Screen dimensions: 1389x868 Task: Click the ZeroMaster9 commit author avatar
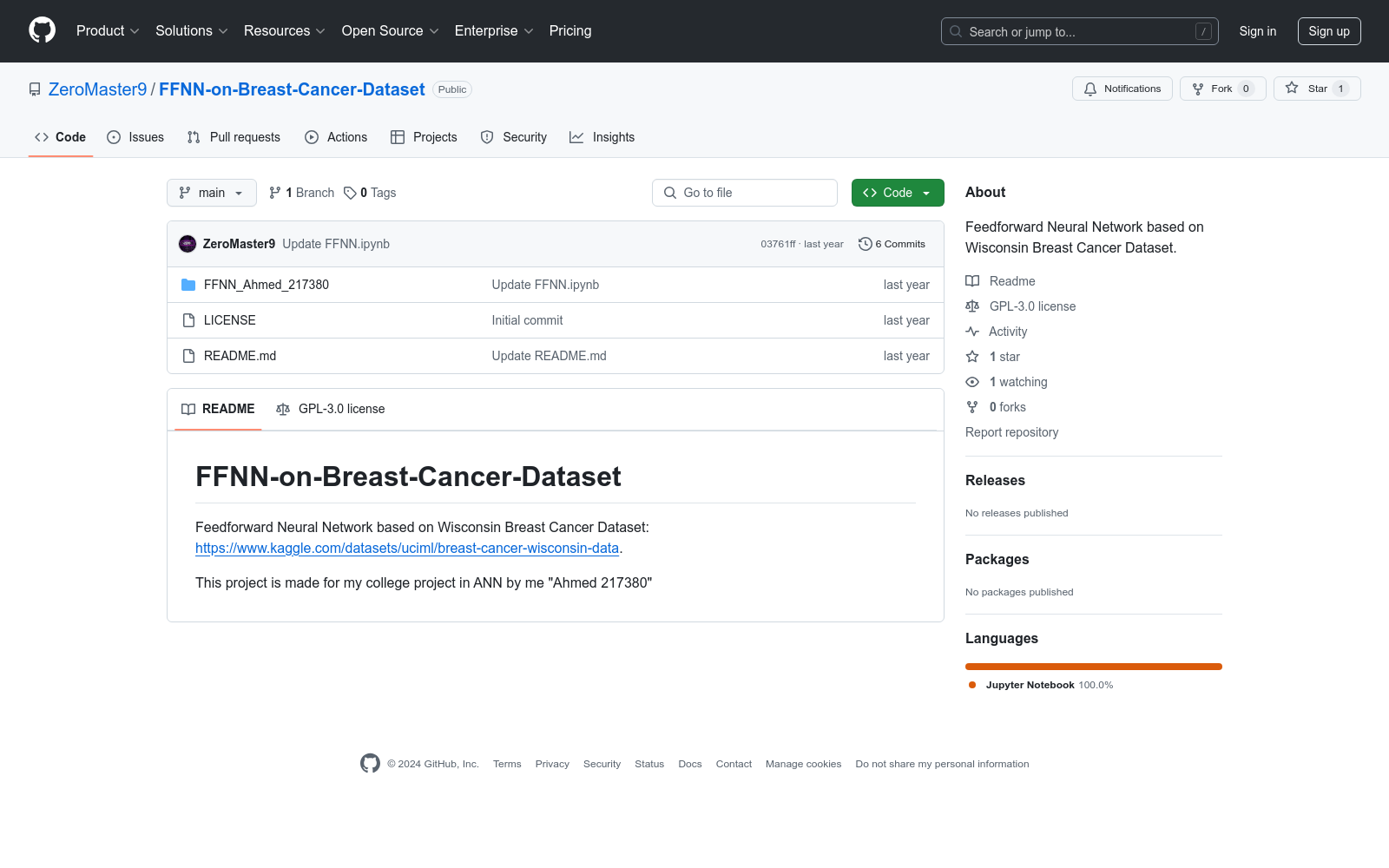(188, 244)
